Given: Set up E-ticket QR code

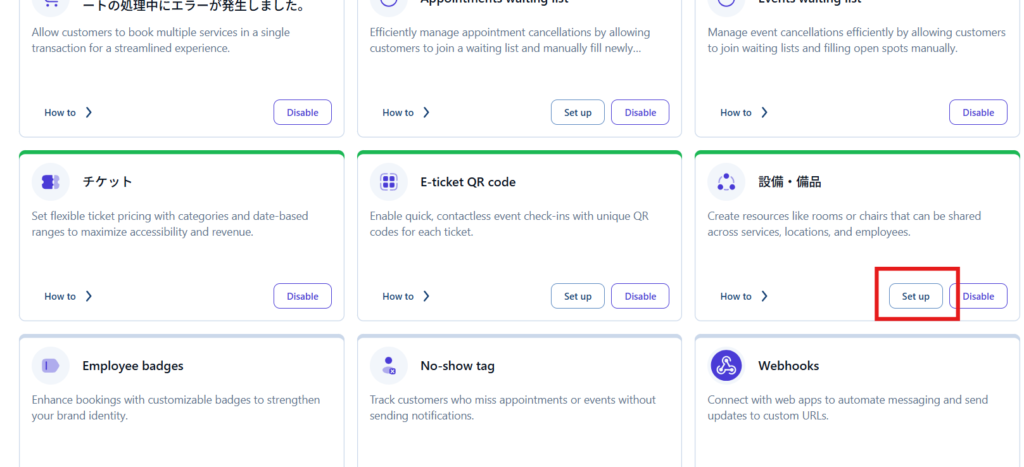Looking at the screenshot, I should point(578,296).
